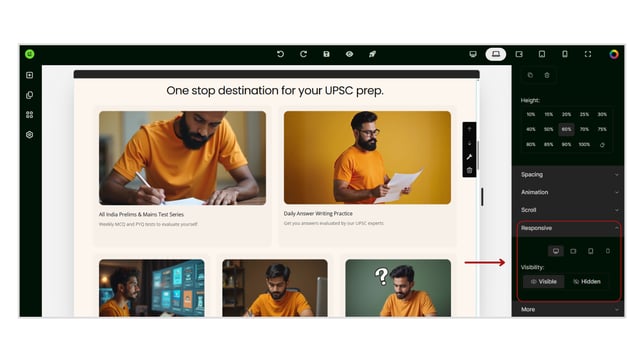Select landscape tablet device under Responsive
Screen dimensions: 644x362
(573, 251)
